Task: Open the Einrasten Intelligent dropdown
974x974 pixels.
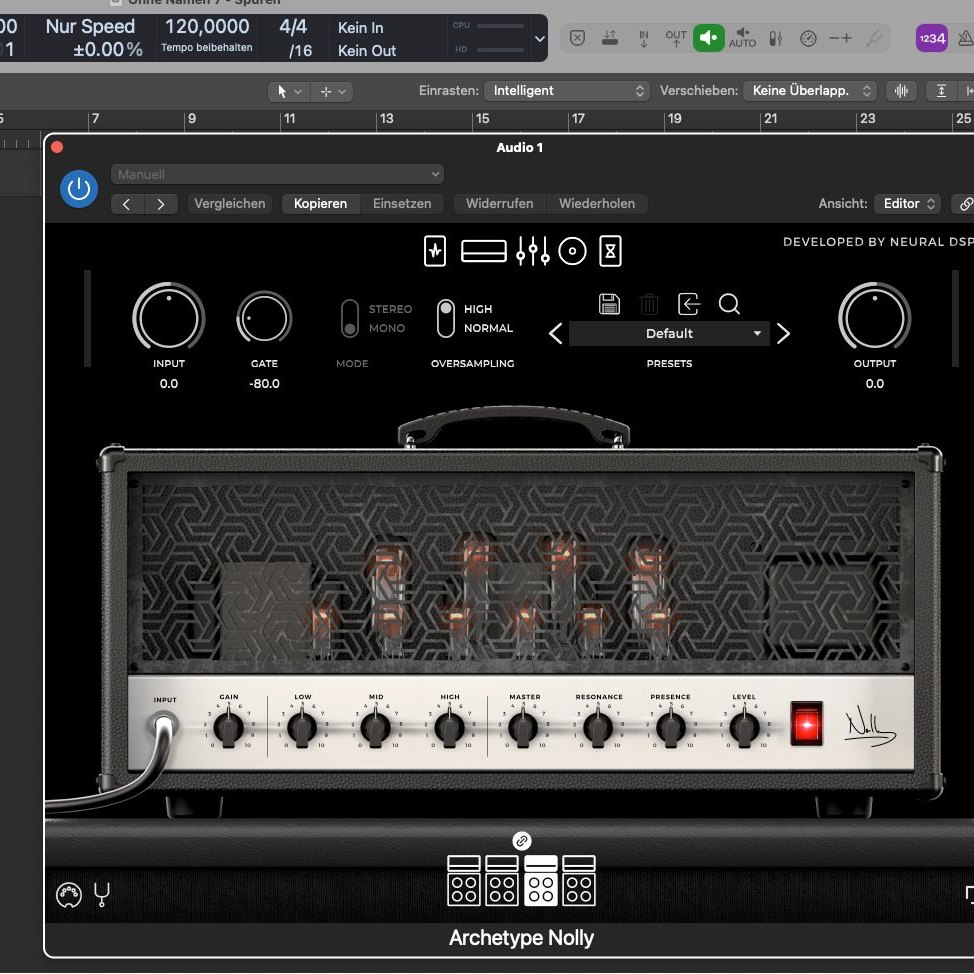Action: point(568,91)
